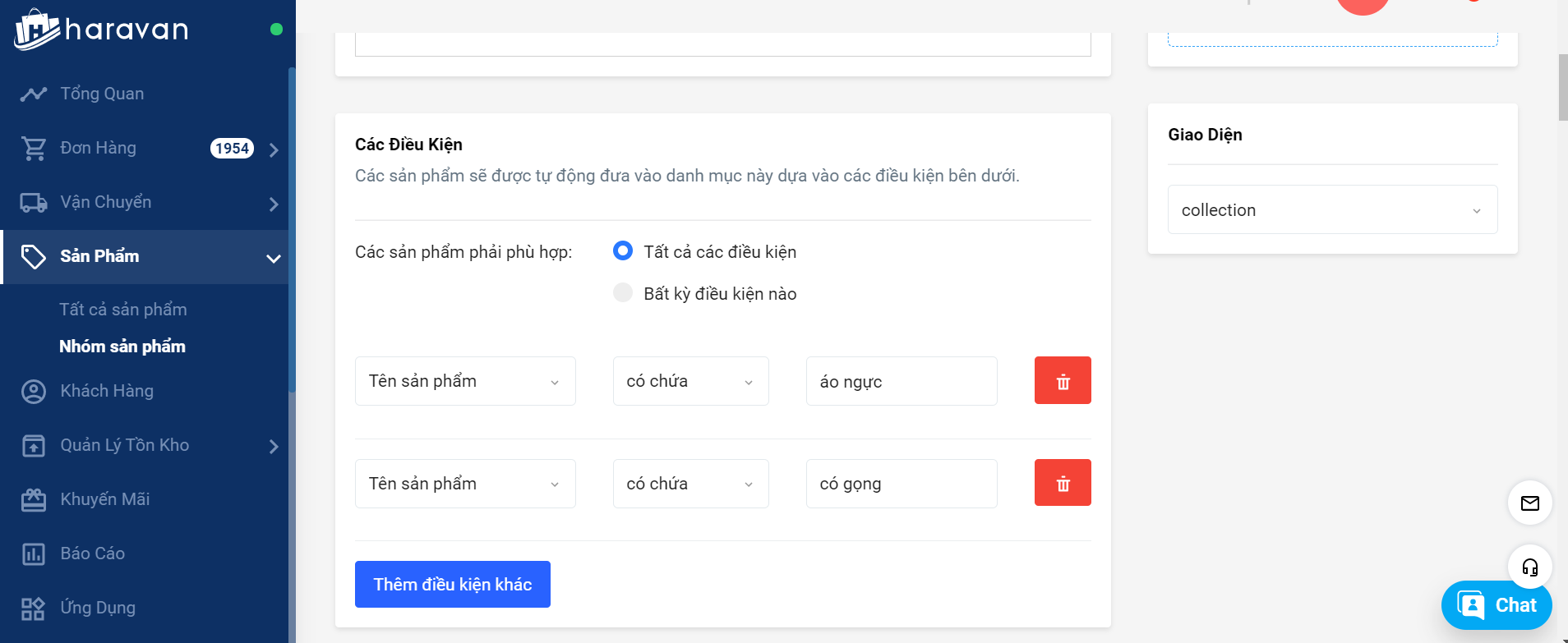Click the Đơn Hàng shopping cart icon
This screenshot has height=643, width=1568.
point(34,149)
